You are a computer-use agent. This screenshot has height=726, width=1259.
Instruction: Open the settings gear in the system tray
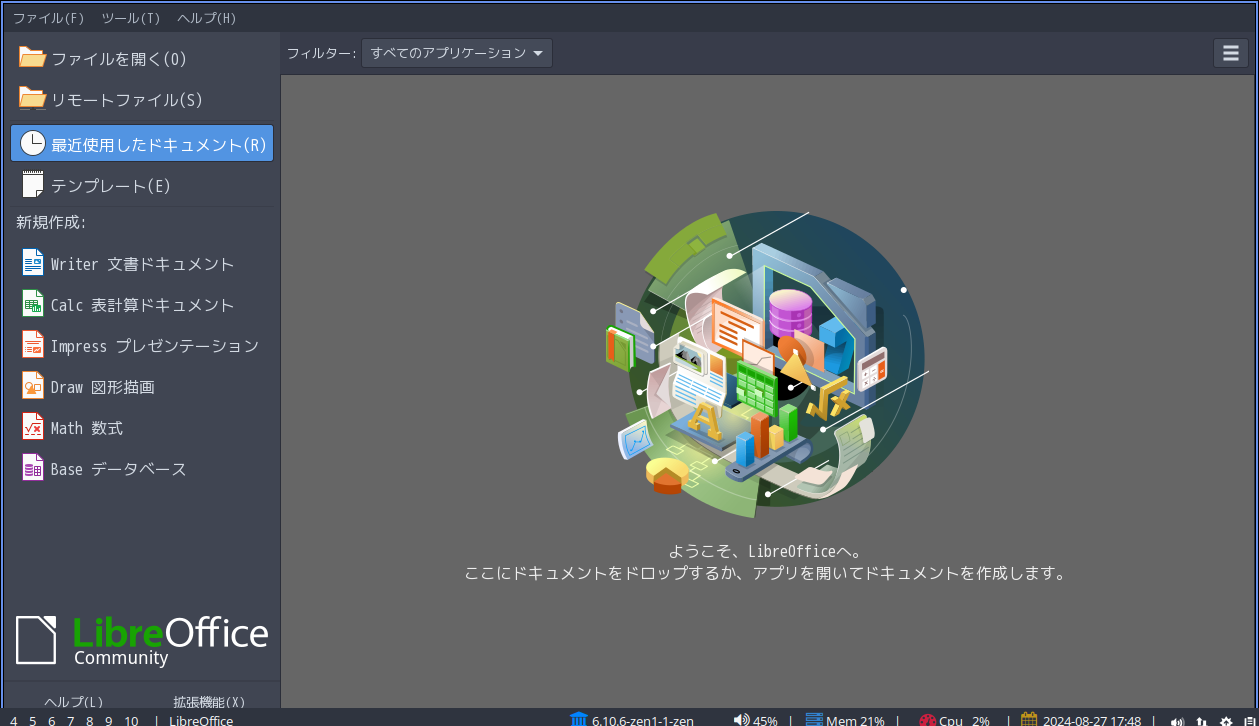click(x=1226, y=721)
